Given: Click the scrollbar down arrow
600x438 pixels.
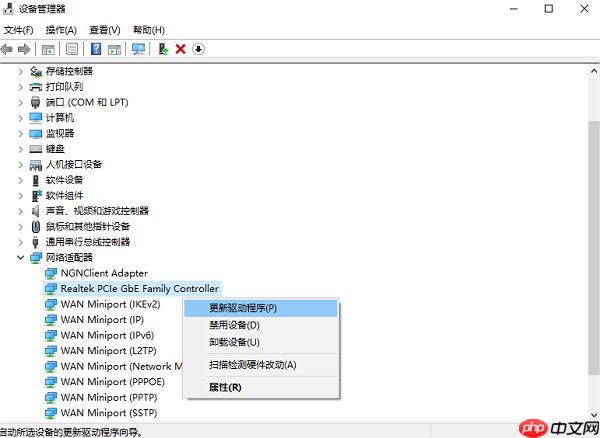Looking at the screenshot, I should coord(594,415).
